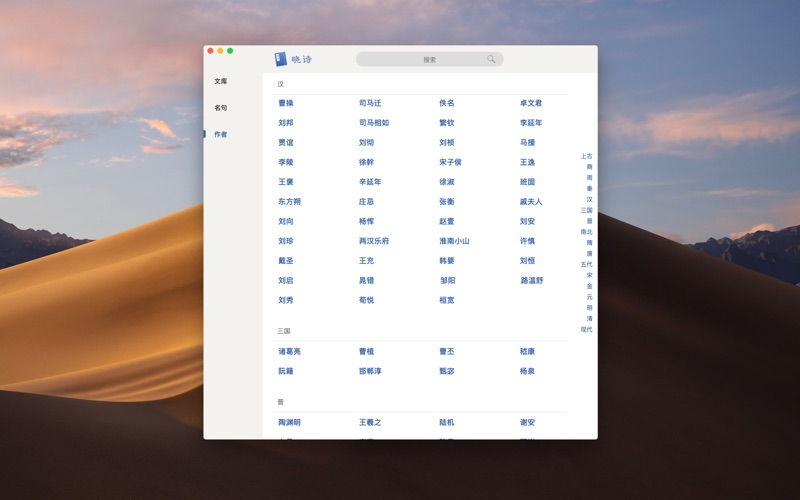Switch to the 名句 sidebar section
This screenshot has width=800, height=500.
[x=221, y=108]
